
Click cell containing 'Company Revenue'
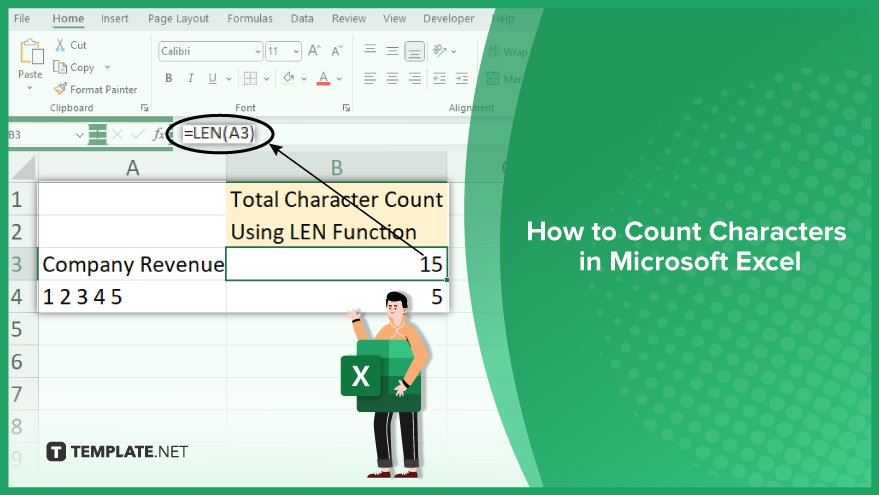click(132, 264)
